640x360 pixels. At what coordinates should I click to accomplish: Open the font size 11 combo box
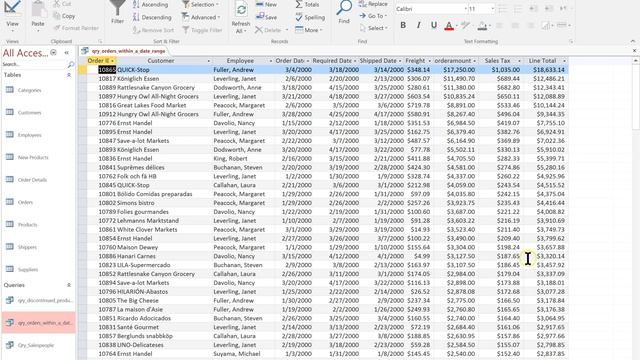[481, 9]
